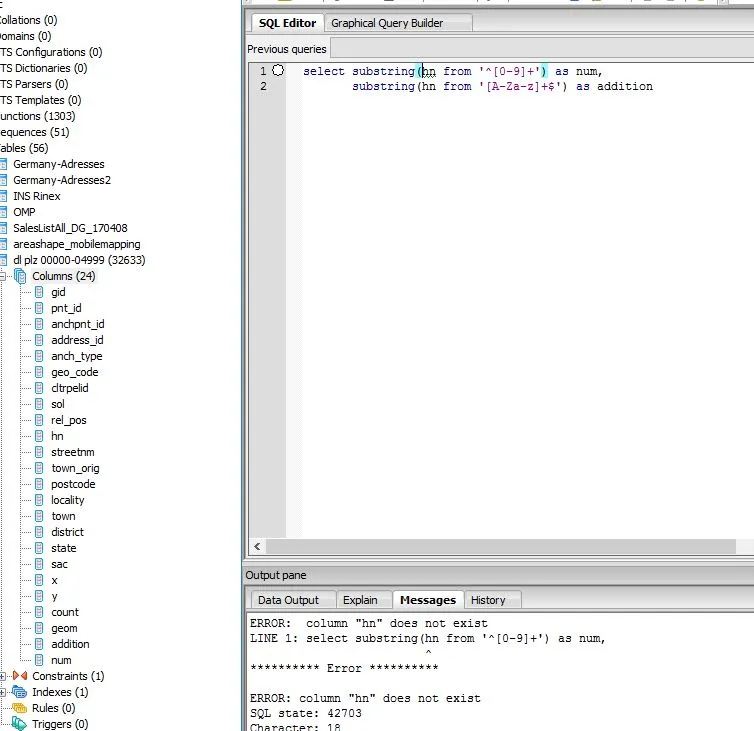Select the Sequences (51) node
Screen dimensions: 754x731
pyautogui.click(x=35, y=132)
